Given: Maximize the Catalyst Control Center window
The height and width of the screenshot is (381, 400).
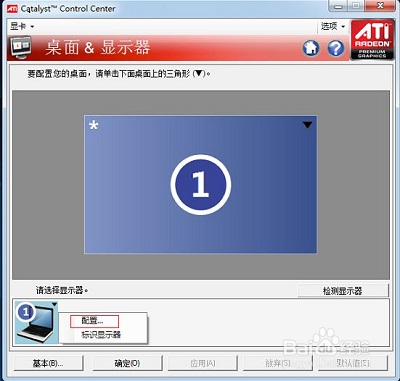Looking at the screenshot, I should click(x=356, y=6).
